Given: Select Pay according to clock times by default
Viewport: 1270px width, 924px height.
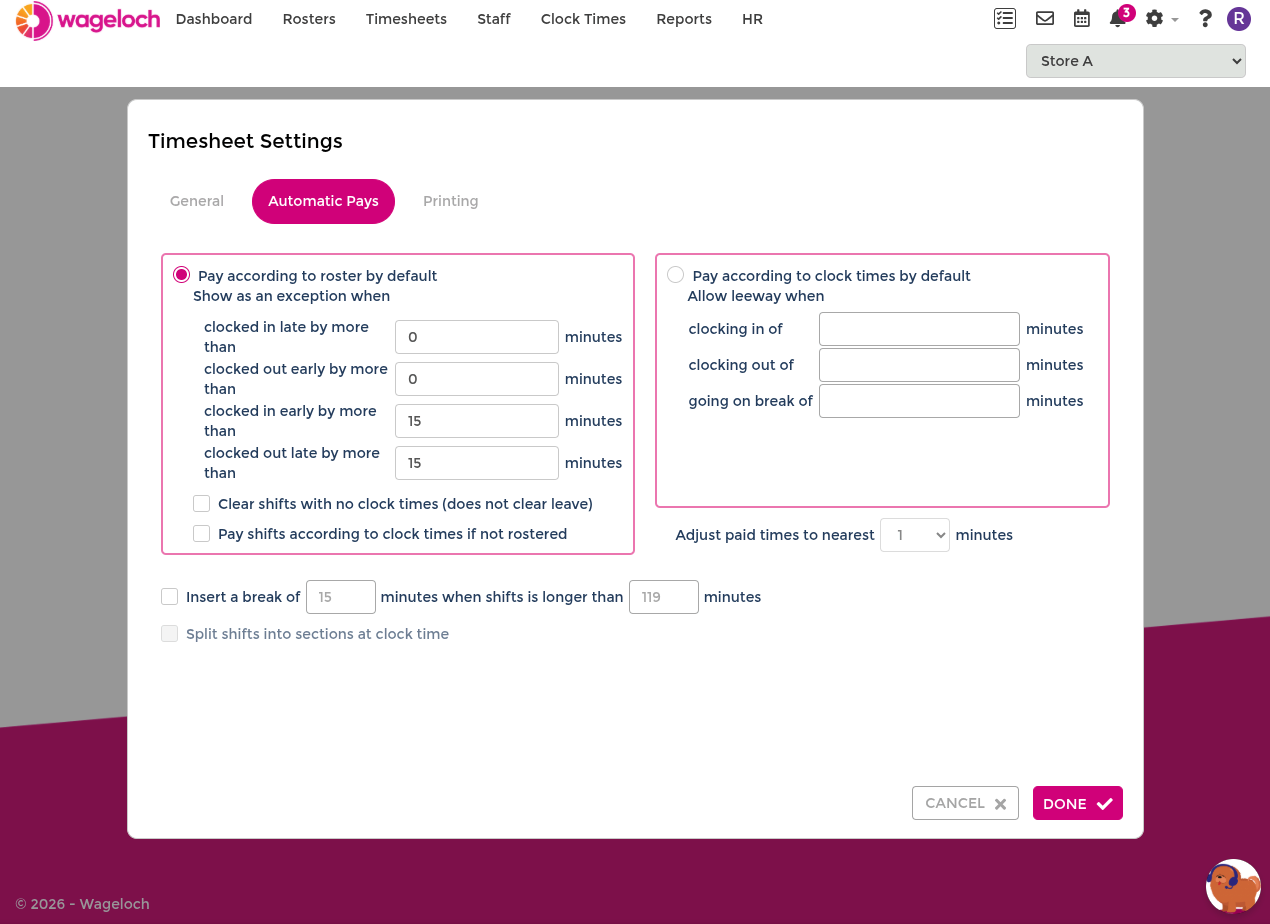Looking at the screenshot, I should (676, 275).
